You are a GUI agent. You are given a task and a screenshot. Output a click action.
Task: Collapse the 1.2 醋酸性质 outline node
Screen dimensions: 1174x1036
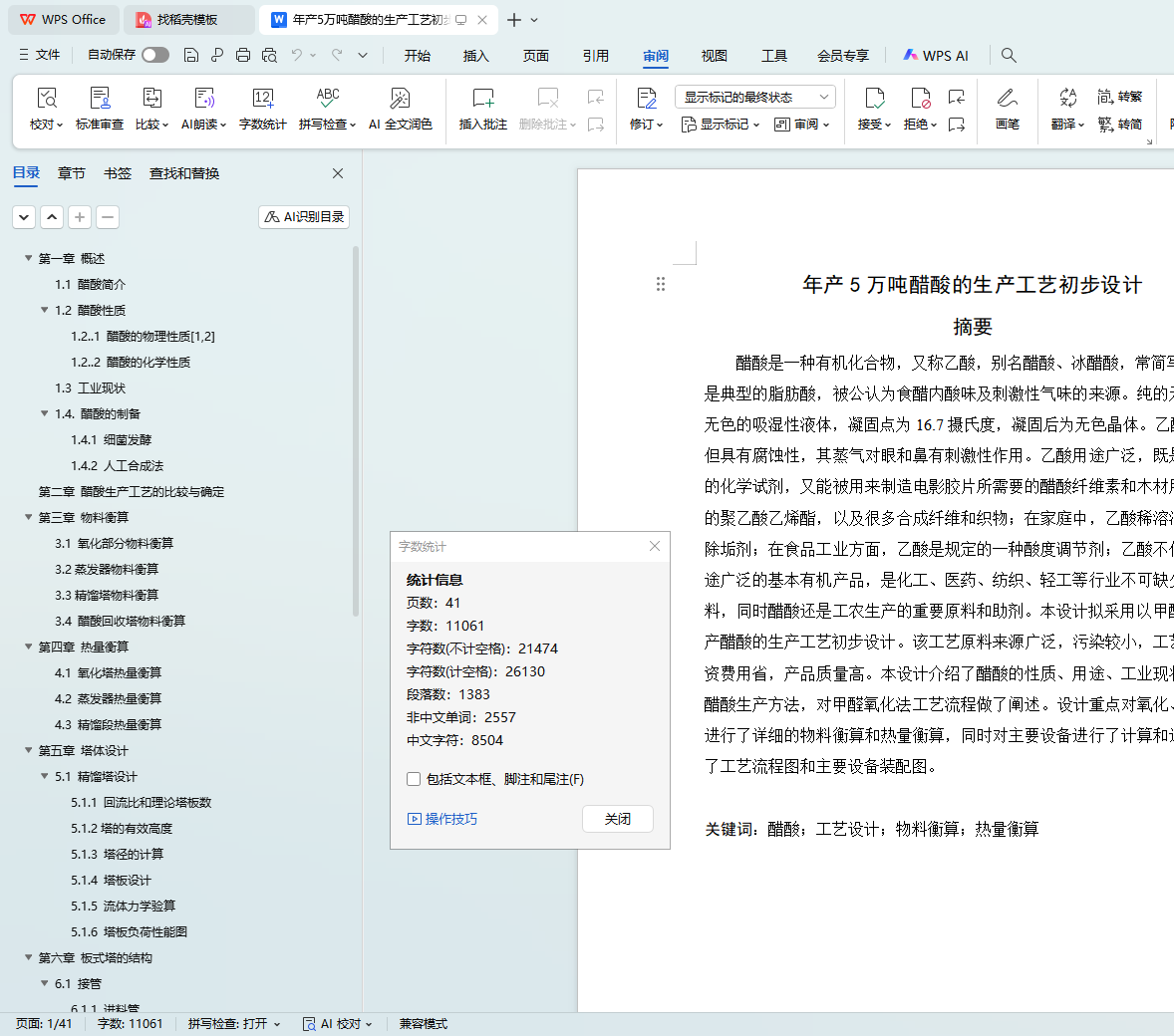click(45, 310)
